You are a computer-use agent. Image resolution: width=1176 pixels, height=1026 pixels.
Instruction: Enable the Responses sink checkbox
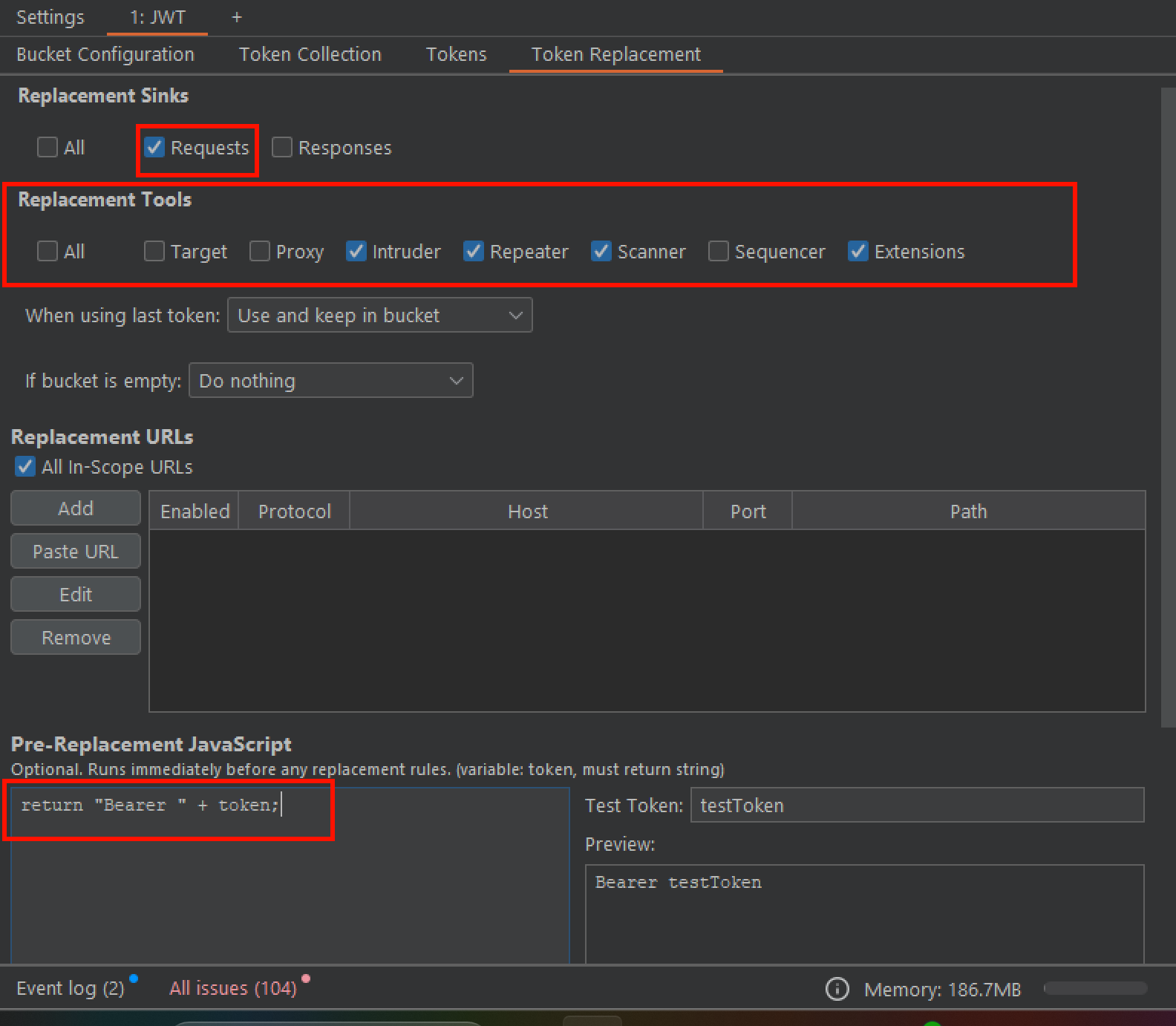pos(282,147)
